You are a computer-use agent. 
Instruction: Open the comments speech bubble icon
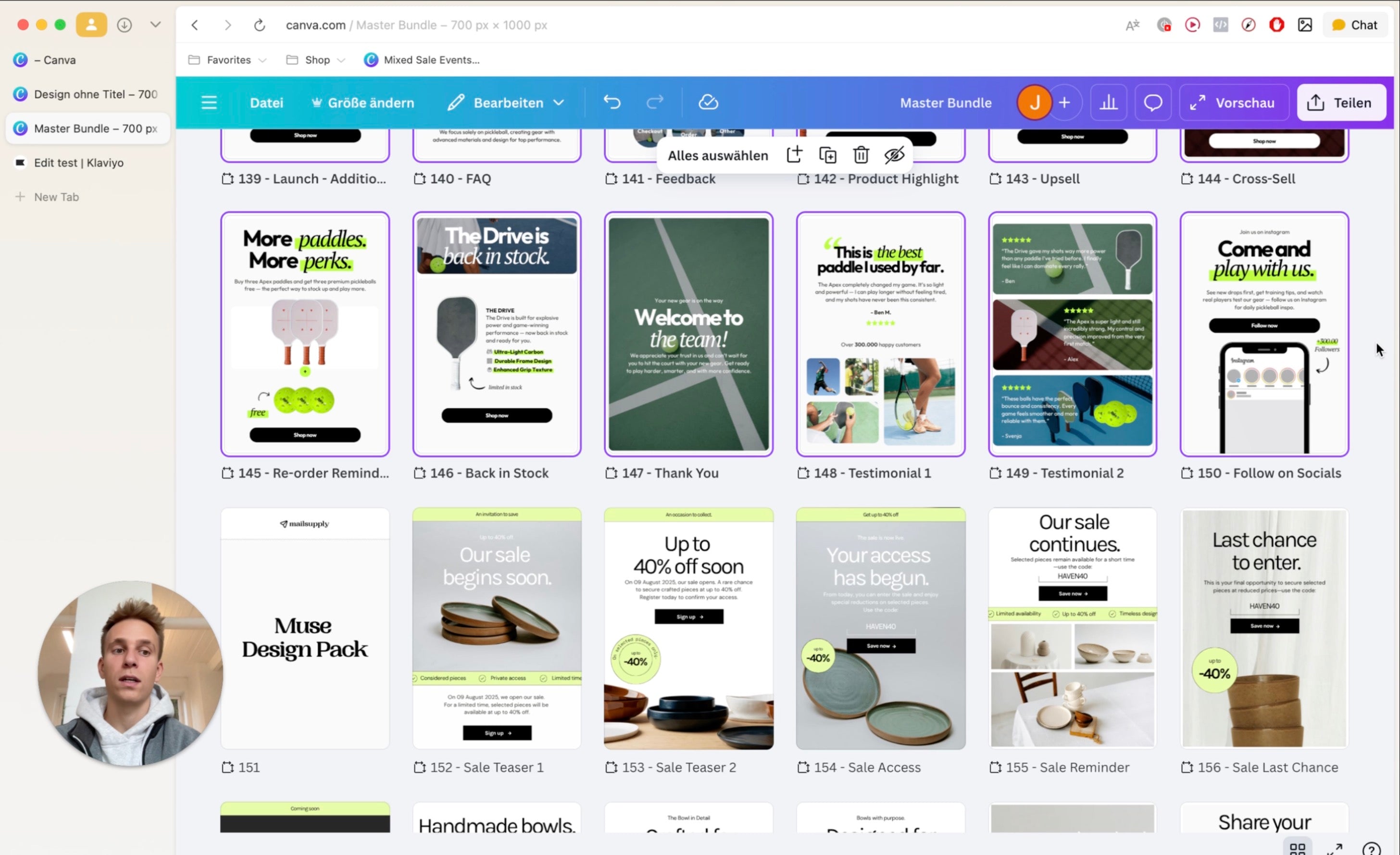(1153, 103)
